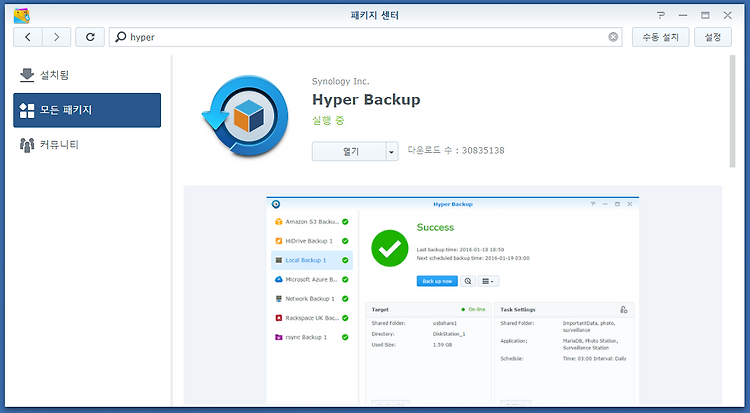Click Local Backup 1 in the preview list
The image size is (750, 413).
pos(312,260)
